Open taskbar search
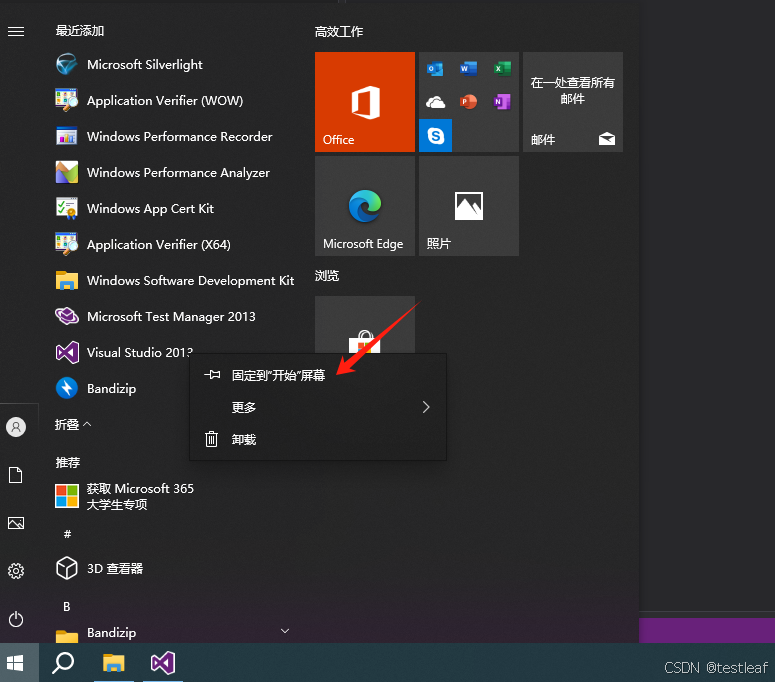The height and width of the screenshot is (682, 775). click(x=63, y=663)
